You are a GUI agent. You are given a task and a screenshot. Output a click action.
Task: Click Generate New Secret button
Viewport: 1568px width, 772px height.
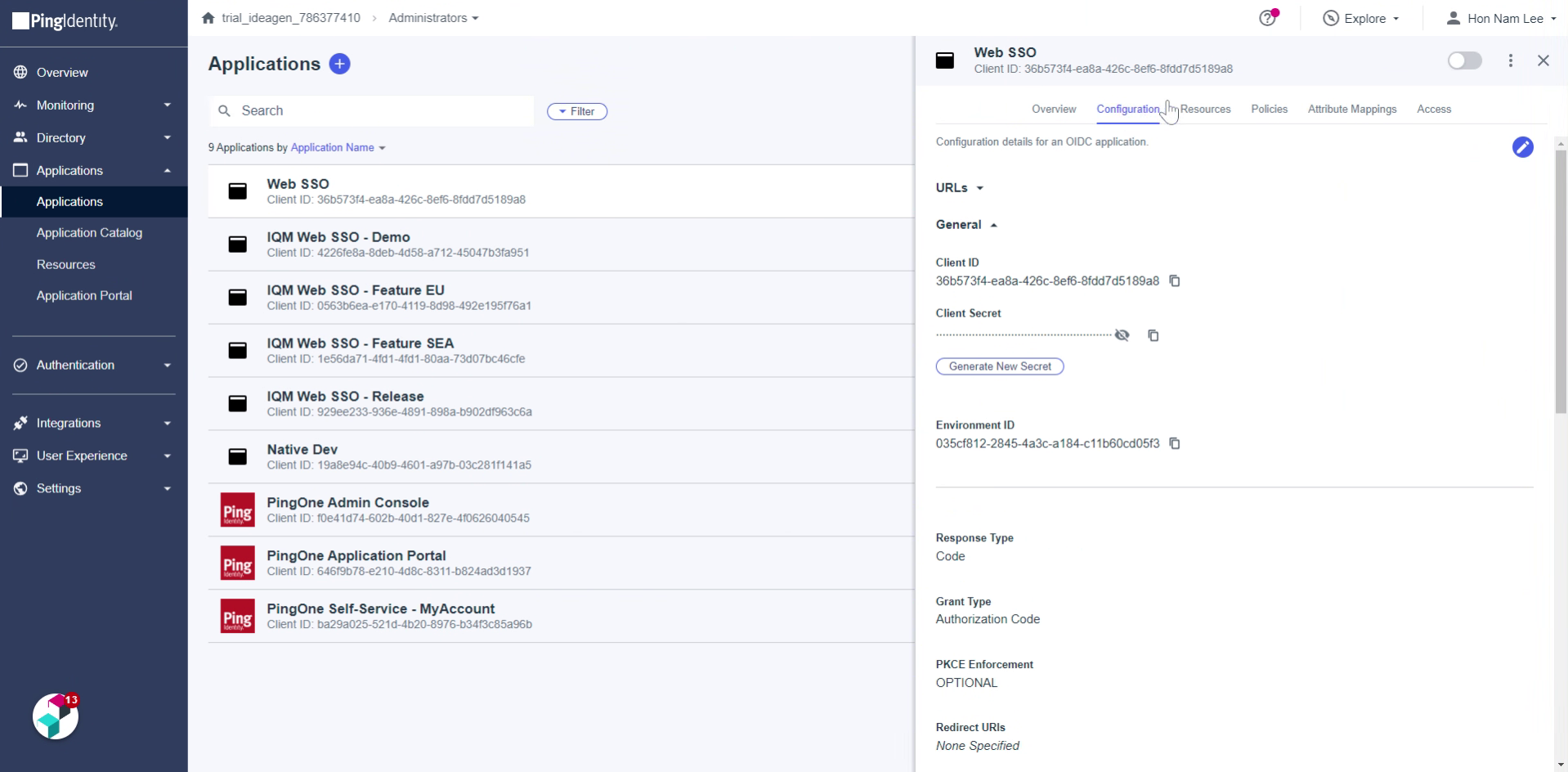(x=1000, y=366)
